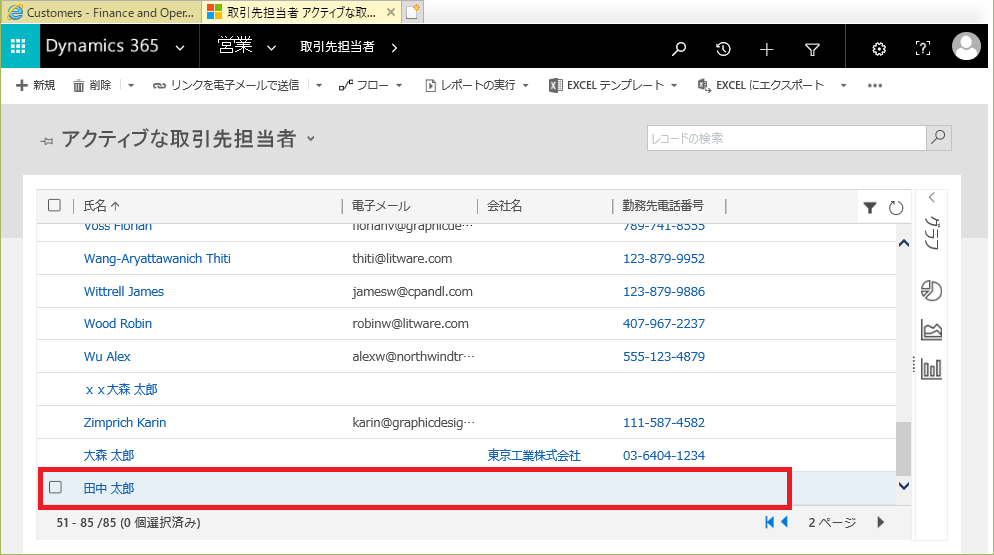Open the レポートの実行 dropdown arrow
Image resolution: width=994 pixels, height=555 pixels.
click(x=526, y=85)
